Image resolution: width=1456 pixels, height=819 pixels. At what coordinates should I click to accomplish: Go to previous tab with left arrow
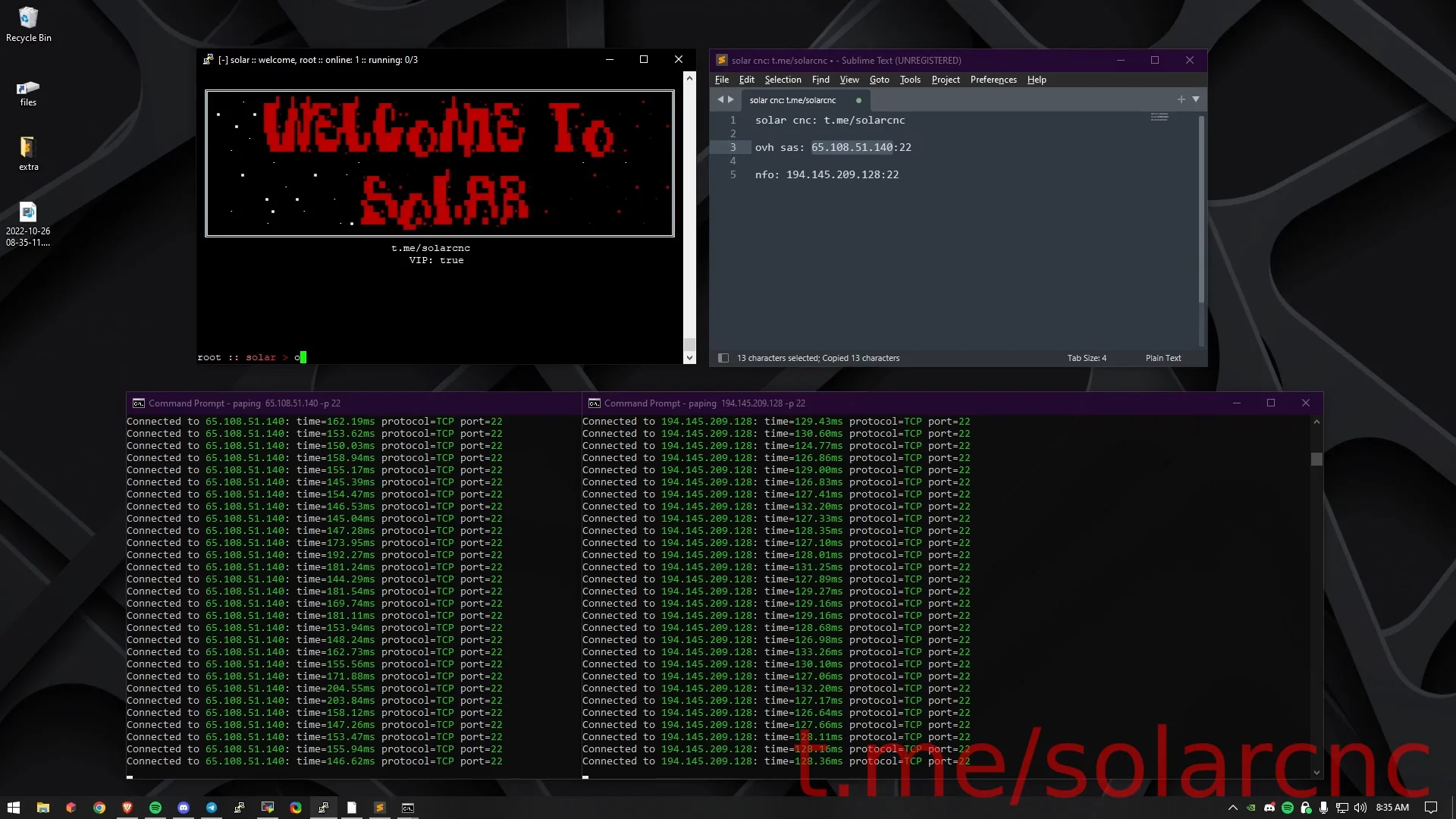tap(720, 99)
